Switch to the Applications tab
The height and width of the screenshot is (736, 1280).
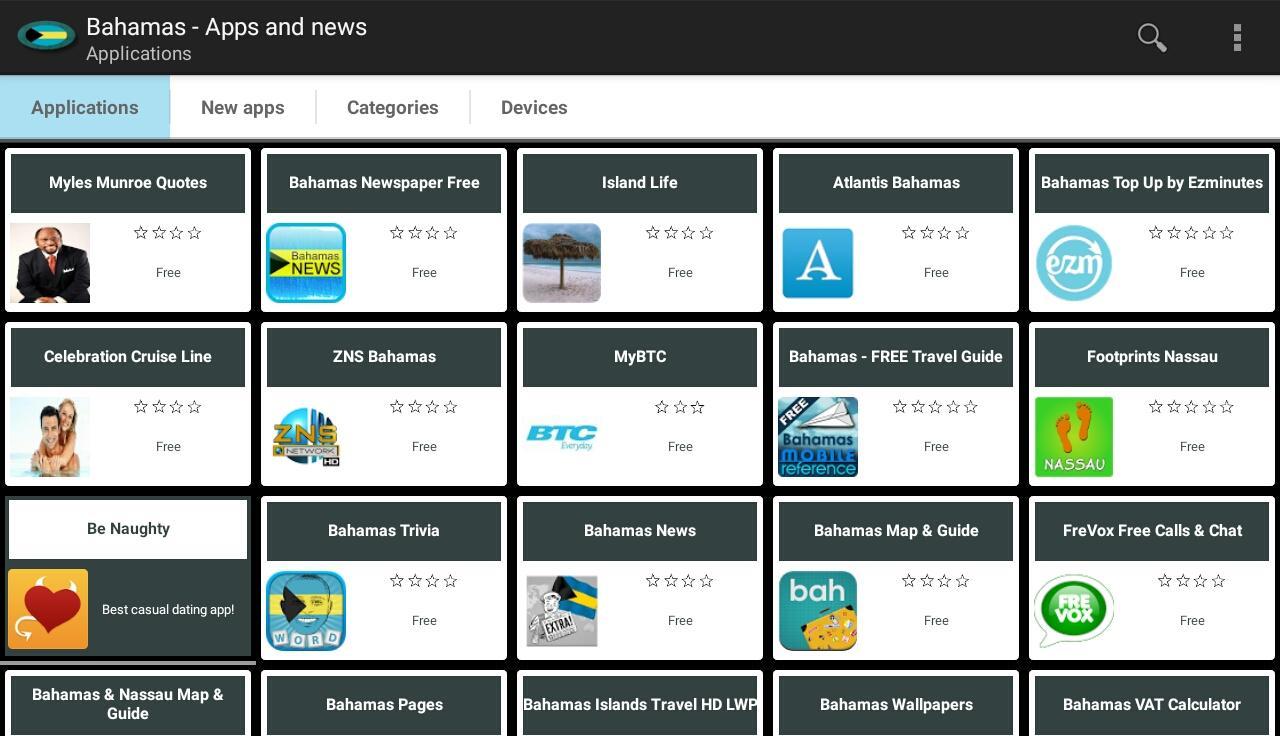(85, 107)
